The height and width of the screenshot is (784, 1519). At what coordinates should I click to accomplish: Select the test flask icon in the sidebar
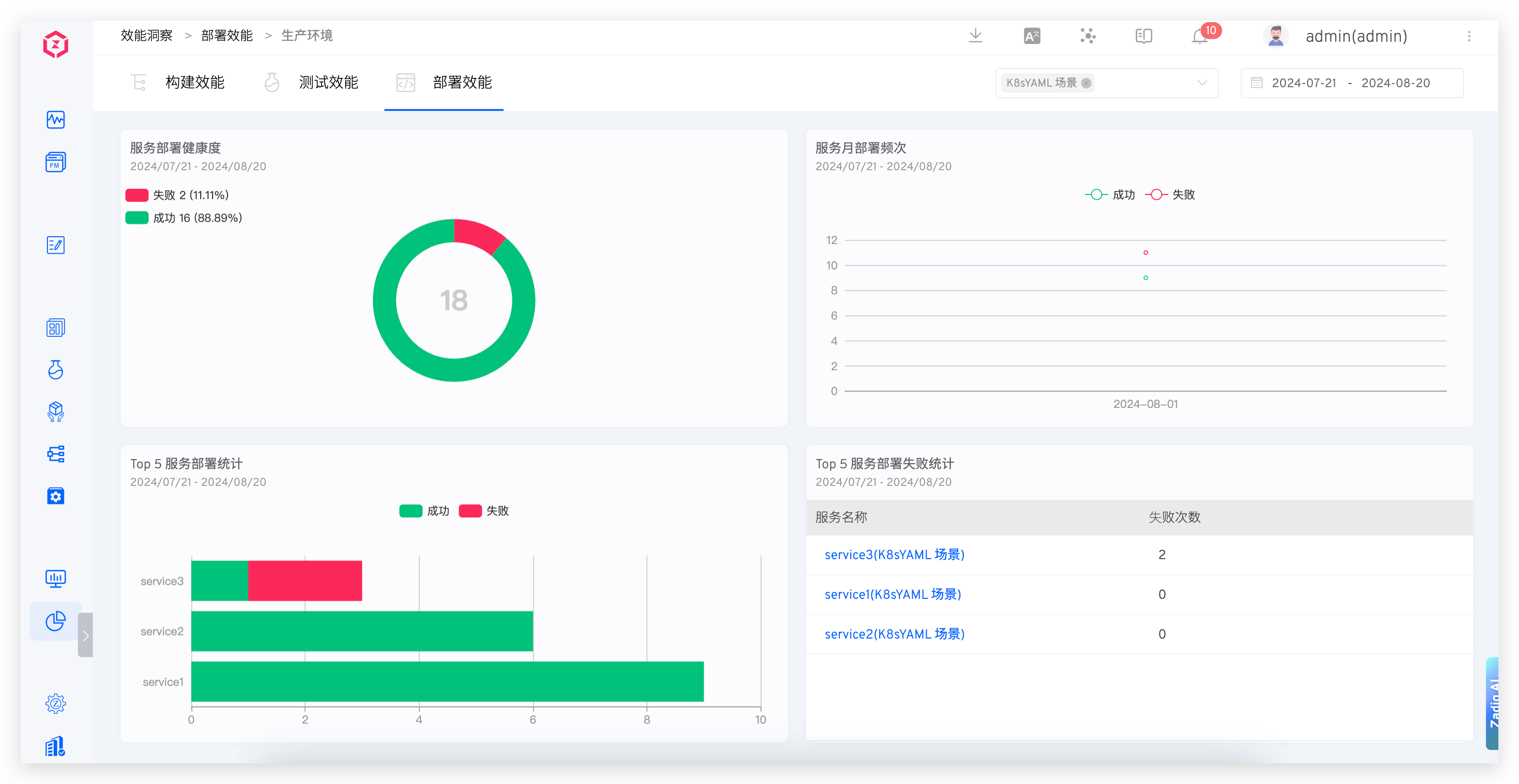[x=55, y=370]
